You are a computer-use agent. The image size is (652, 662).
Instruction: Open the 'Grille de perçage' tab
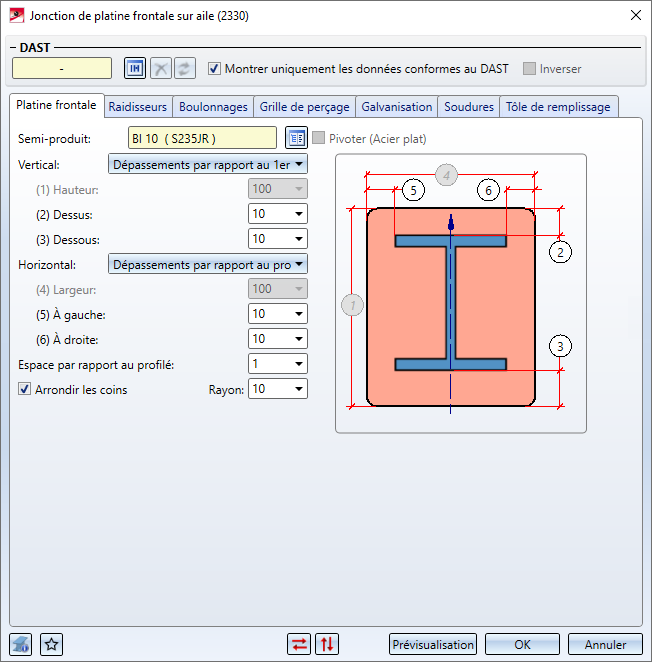coord(304,107)
